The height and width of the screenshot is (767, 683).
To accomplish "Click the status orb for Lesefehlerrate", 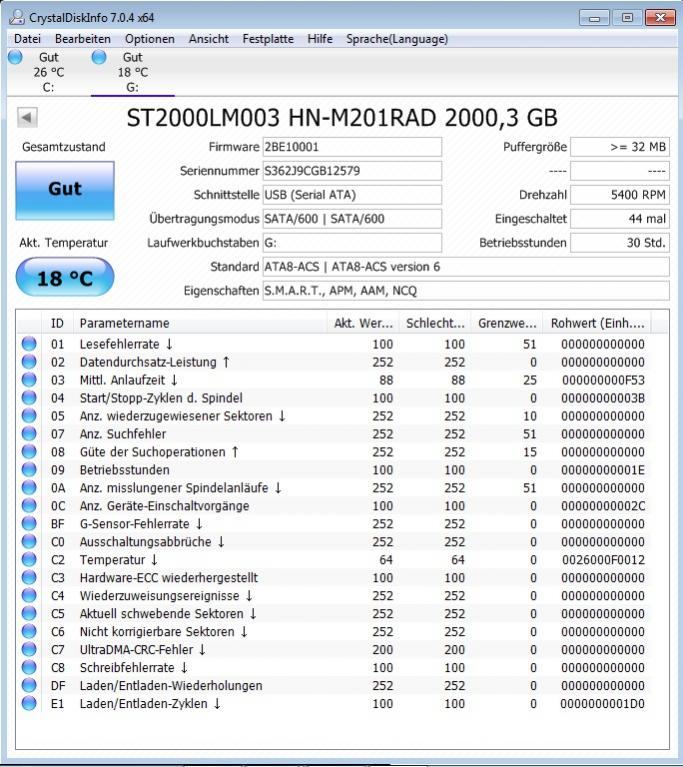I will (x=29, y=344).
